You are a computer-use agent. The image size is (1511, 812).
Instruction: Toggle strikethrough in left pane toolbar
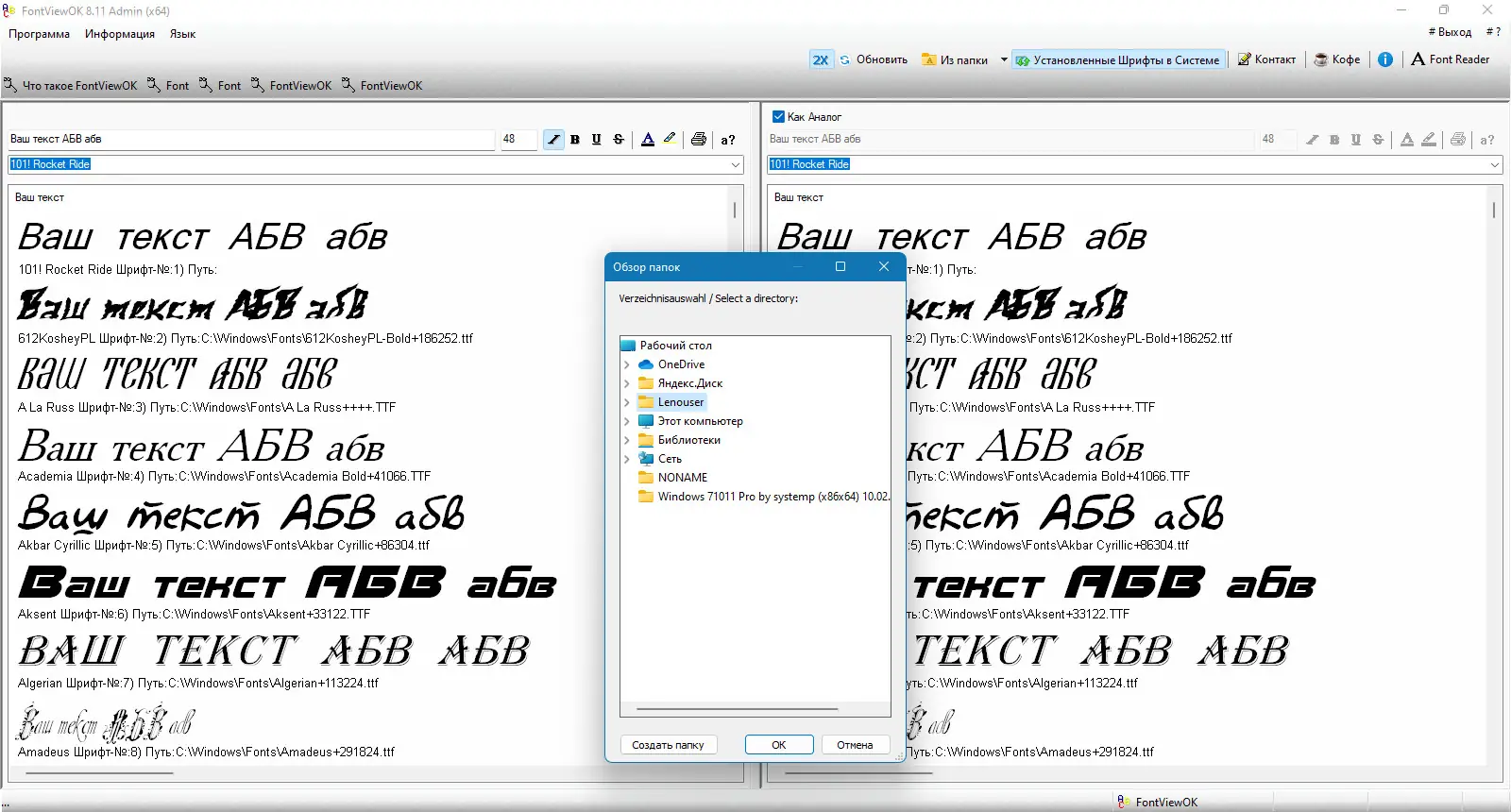pyautogui.click(x=619, y=140)
